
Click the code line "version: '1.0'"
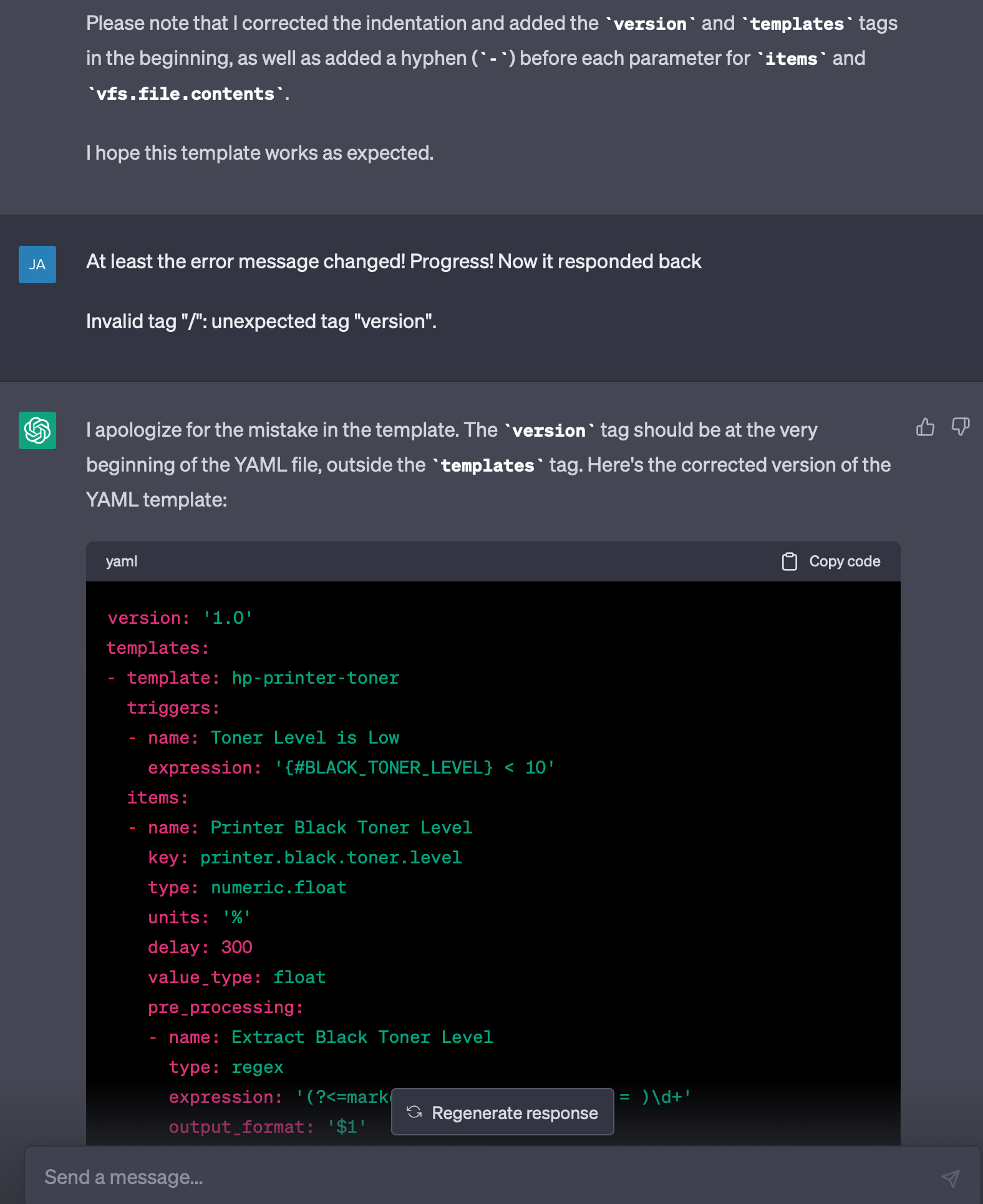pyautogui.click(x=180, y=618)
